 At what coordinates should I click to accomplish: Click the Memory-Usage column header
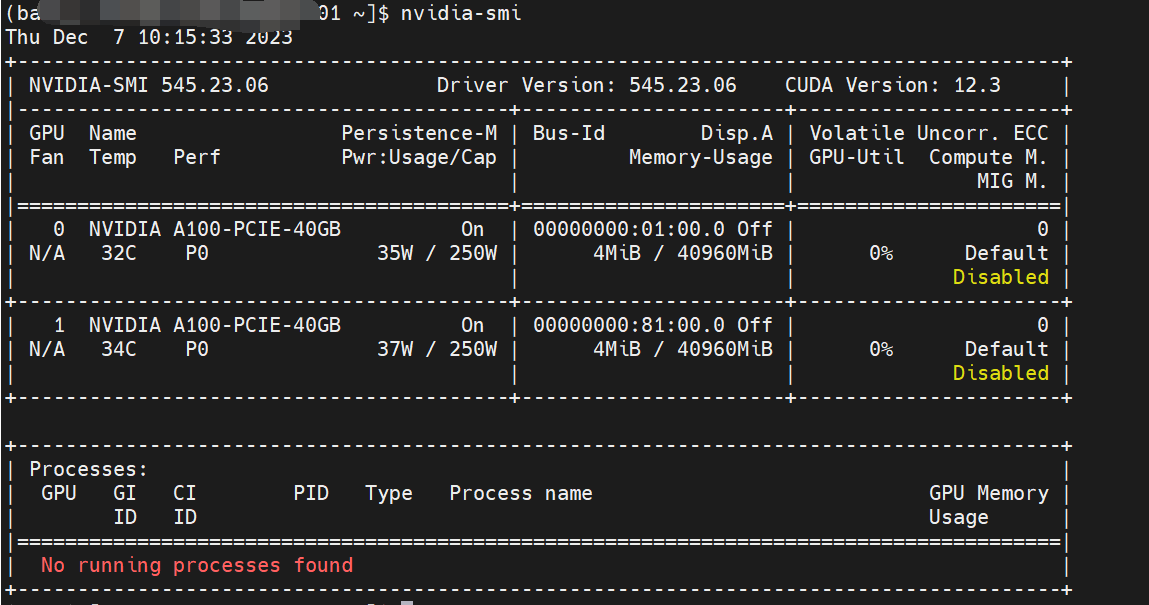[x=700, y=157]
